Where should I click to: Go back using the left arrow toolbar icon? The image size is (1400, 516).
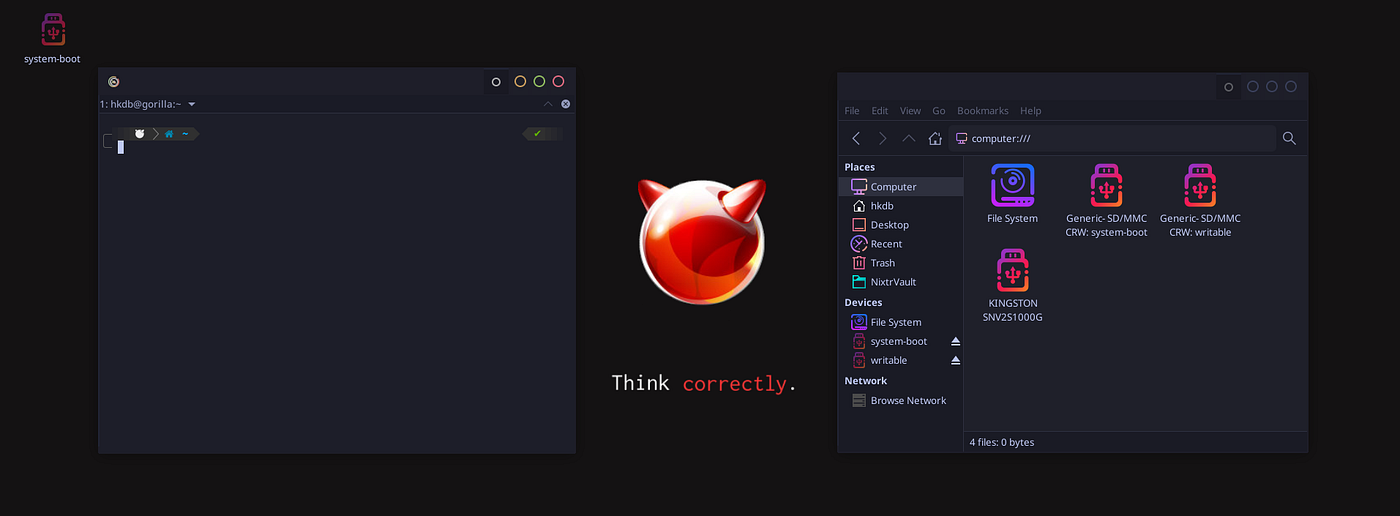(856, 138)
